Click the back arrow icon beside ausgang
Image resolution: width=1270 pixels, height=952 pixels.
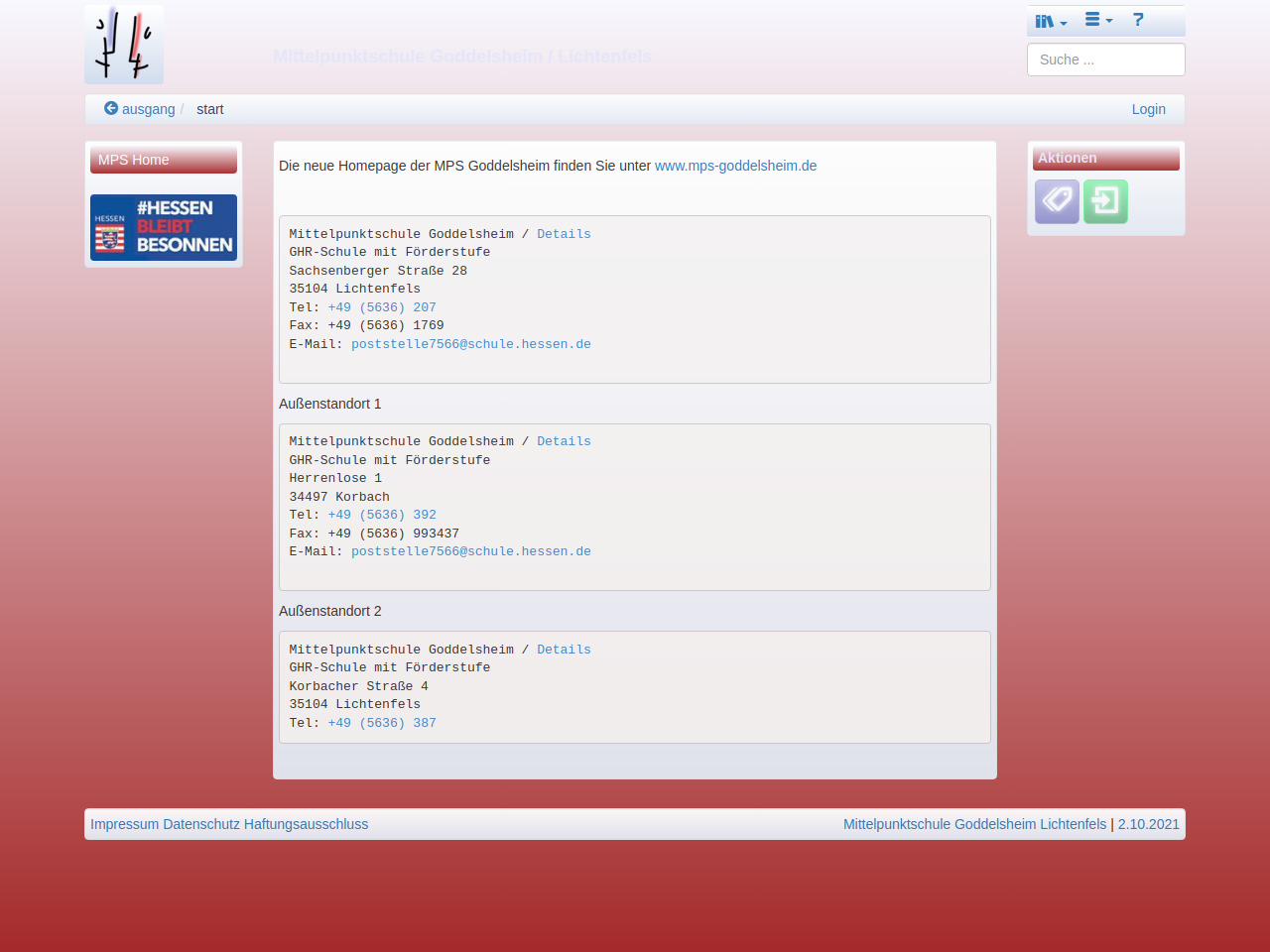[111, 108]
